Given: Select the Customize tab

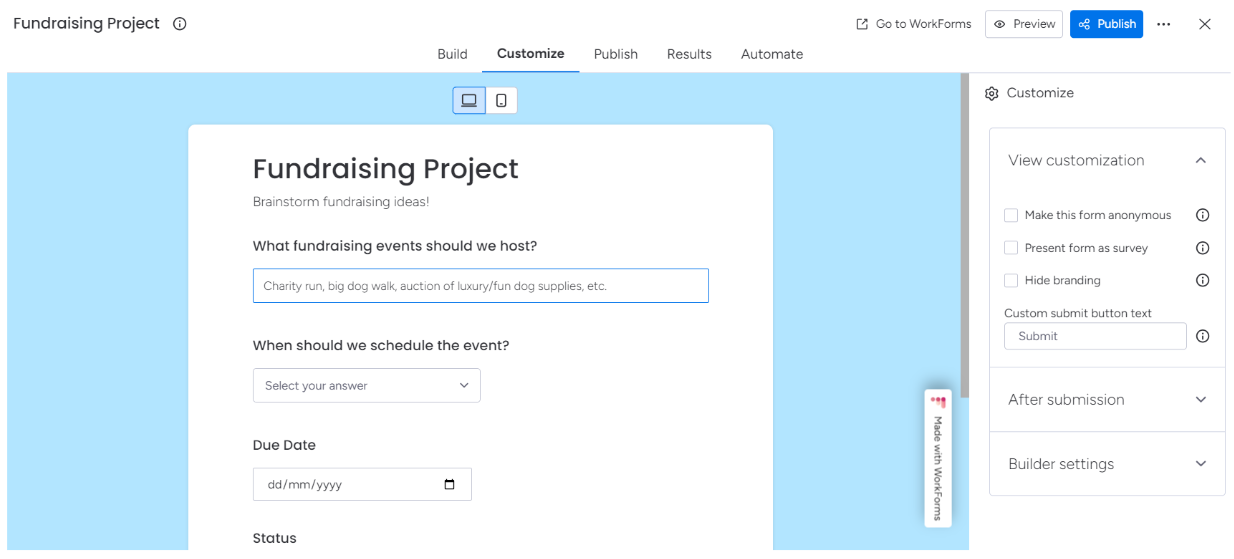Looking at the screenshot, I should click(x=530, y=54).
